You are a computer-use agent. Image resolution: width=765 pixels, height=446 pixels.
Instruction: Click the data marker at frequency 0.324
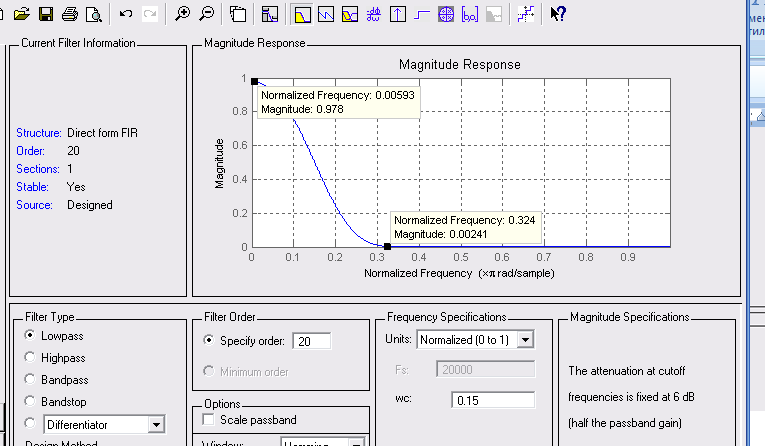tap(387, 246)
